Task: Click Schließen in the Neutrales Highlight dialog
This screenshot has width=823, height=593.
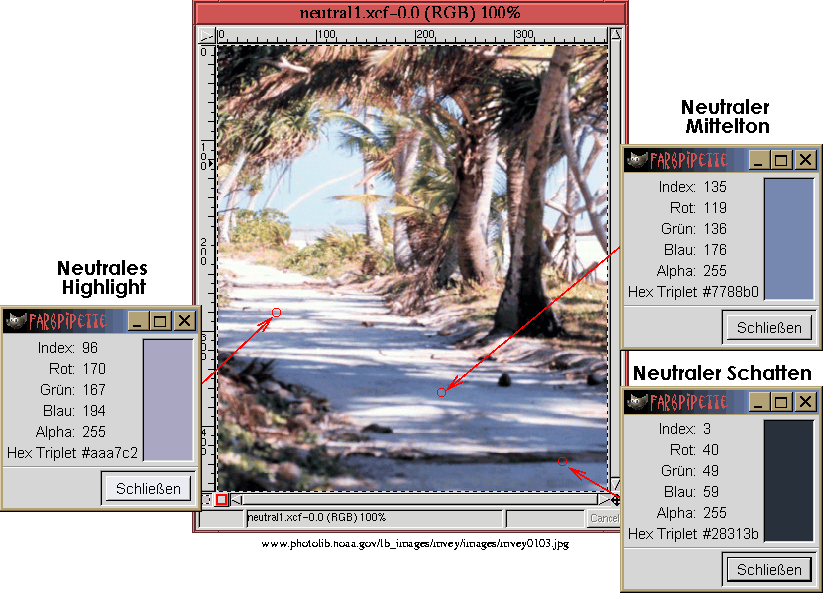Action: click(x=148, y=488)
